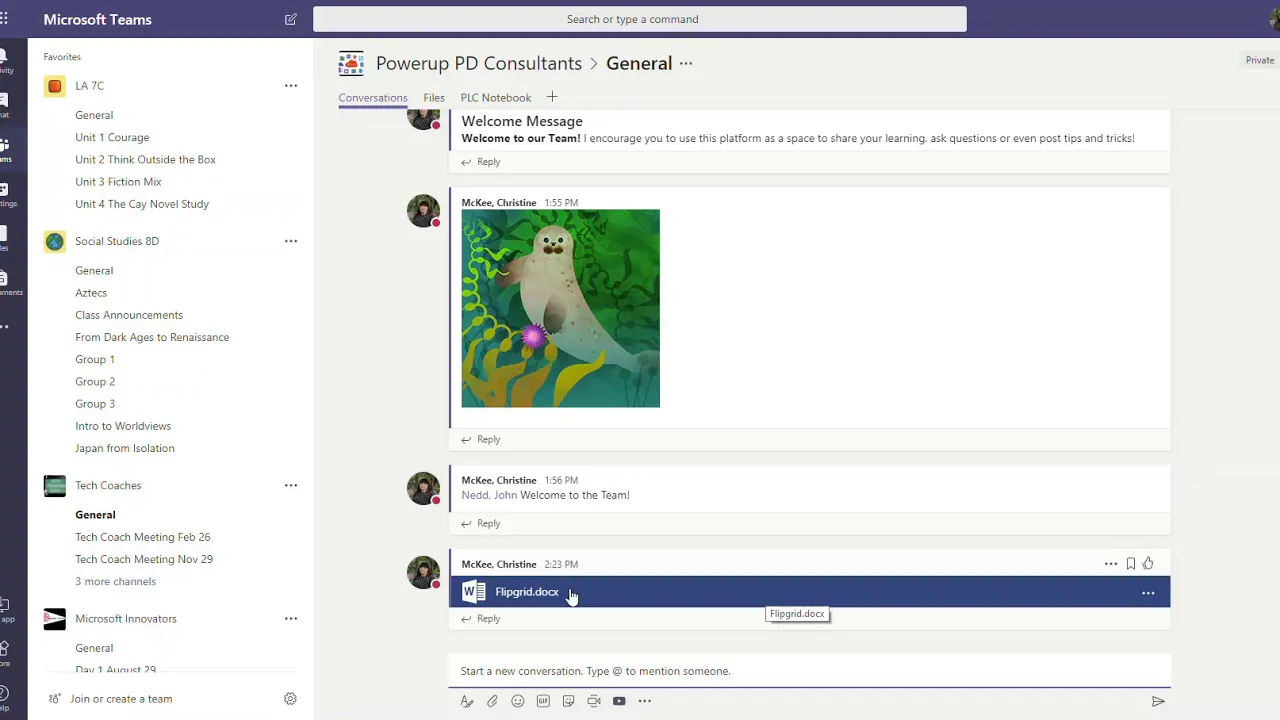Open Unit 1 Courage channel
Image resolution: width=1280 pixels, height=720 pixels.
[112, 137]
